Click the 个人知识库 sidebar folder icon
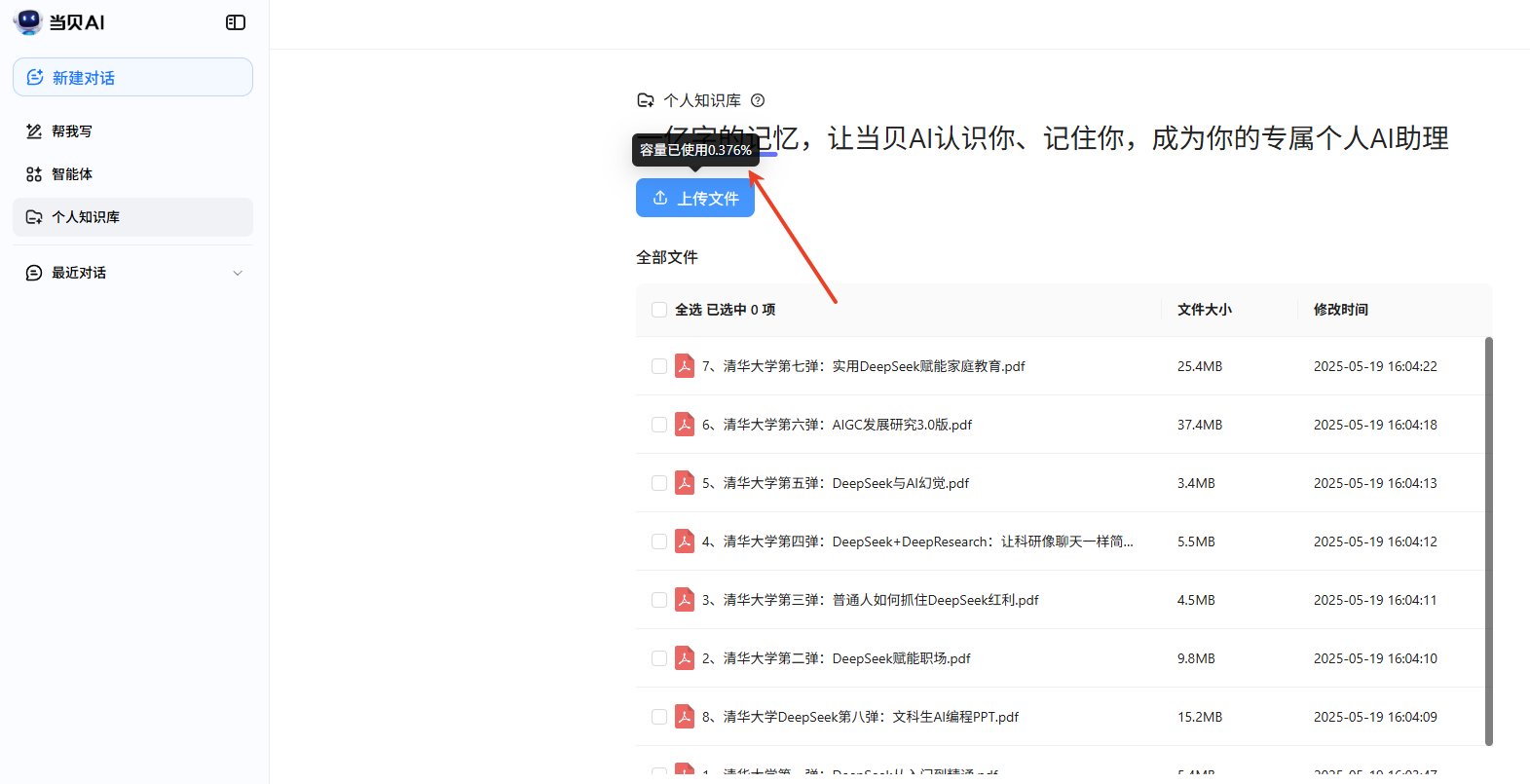 [34, 217]
